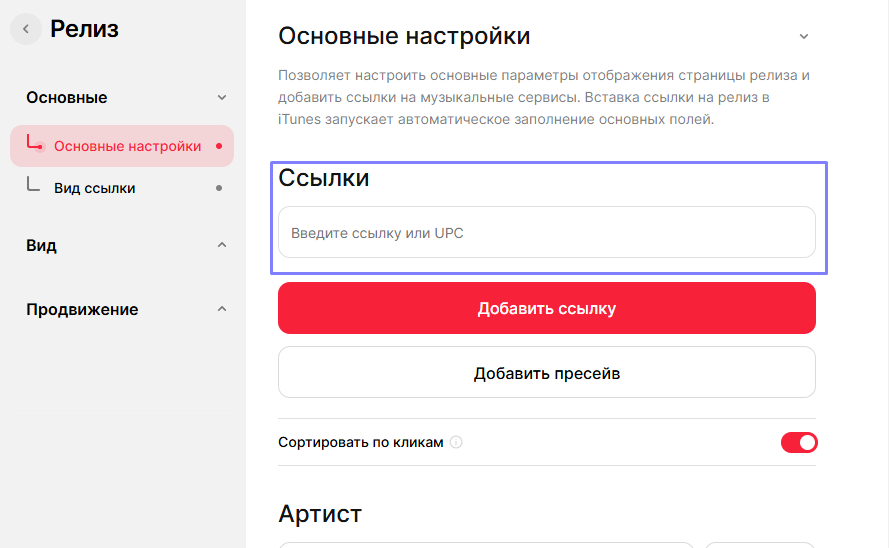Click the red dot indicator on Основные настройки
The image size is (889, 548).
click(x=219, y=146)
